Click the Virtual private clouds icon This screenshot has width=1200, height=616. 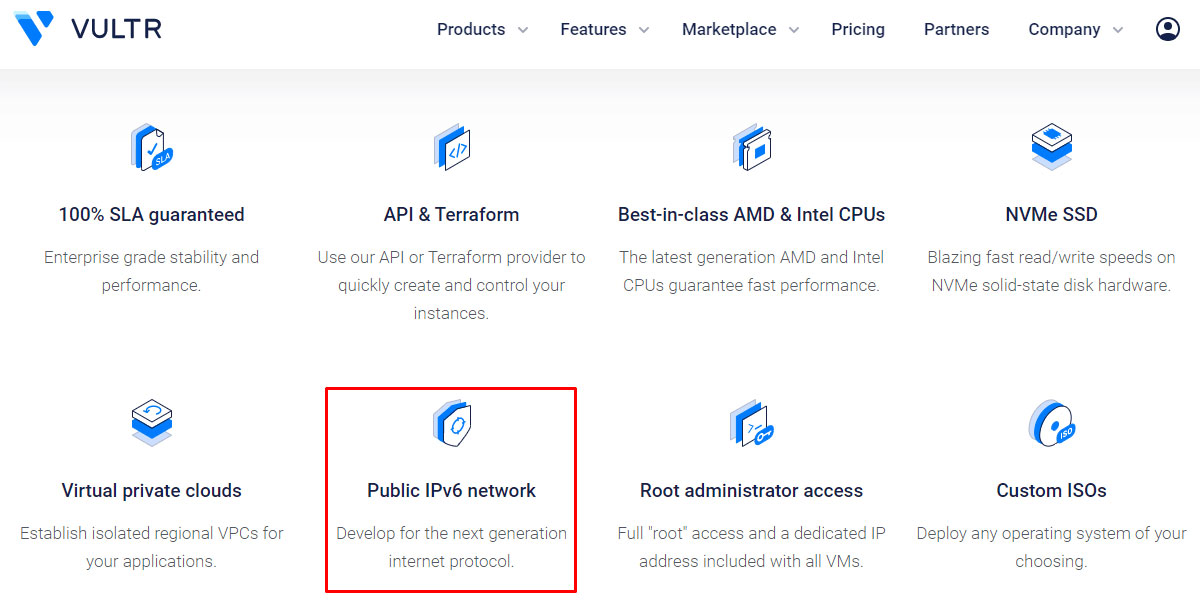[152, 423]
